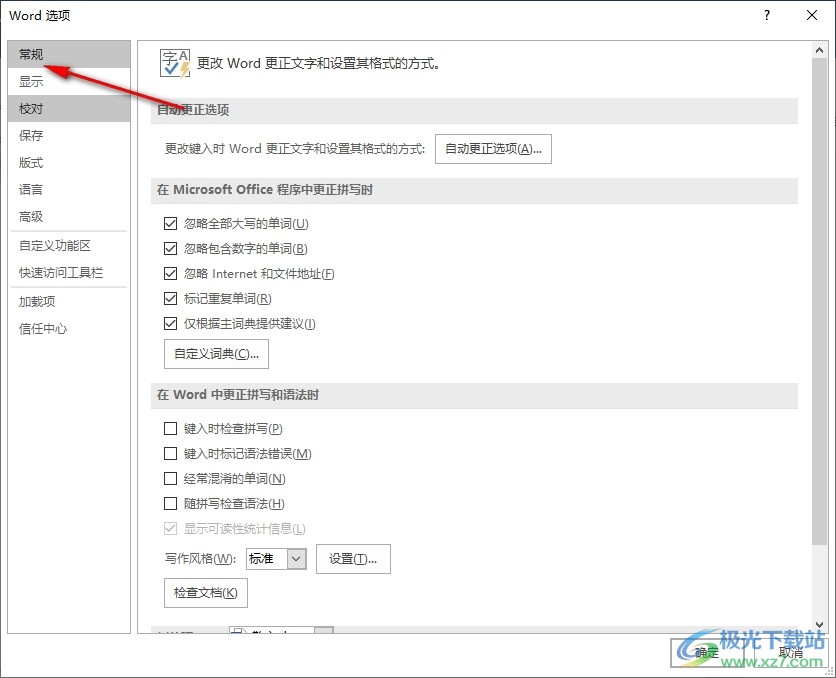Open the 显示 options category
The image size is (836, 678).
69,82
